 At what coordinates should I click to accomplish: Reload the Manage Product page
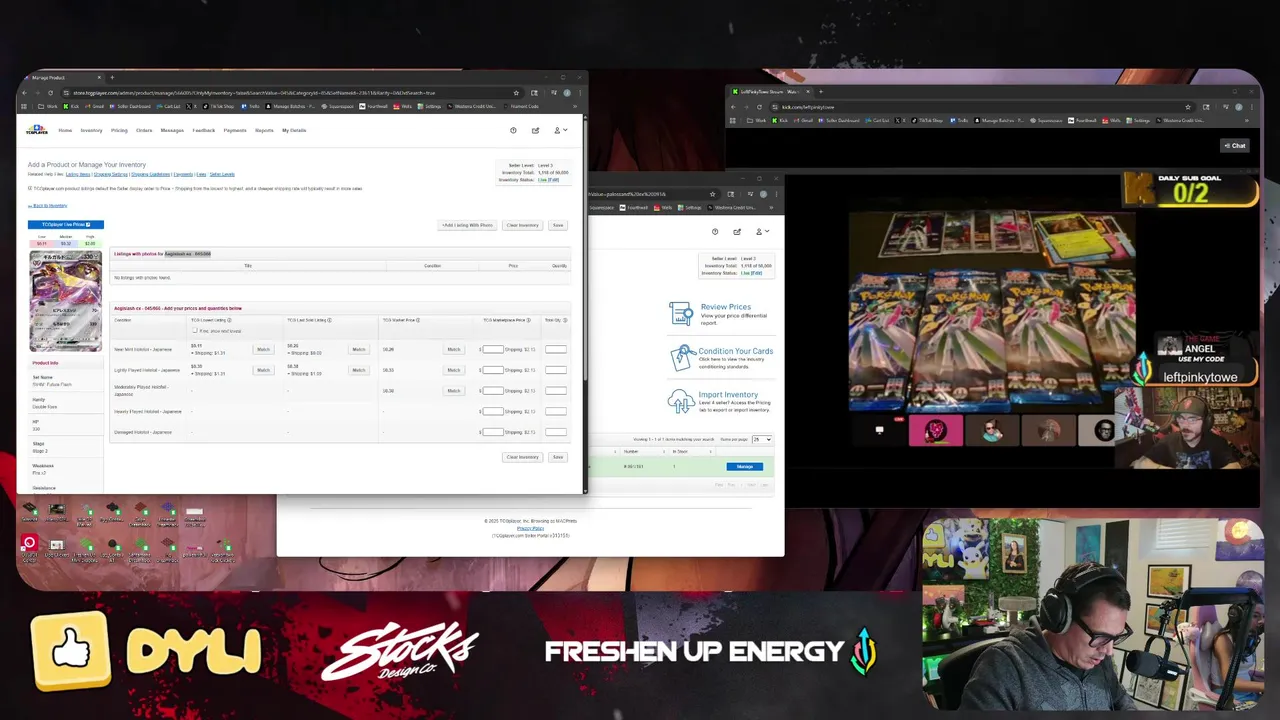(50, 93)
